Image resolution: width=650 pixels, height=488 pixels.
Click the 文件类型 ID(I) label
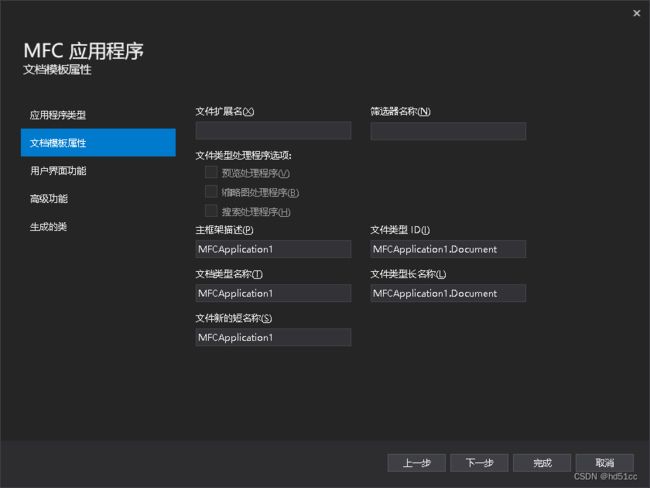click(400, 230)
